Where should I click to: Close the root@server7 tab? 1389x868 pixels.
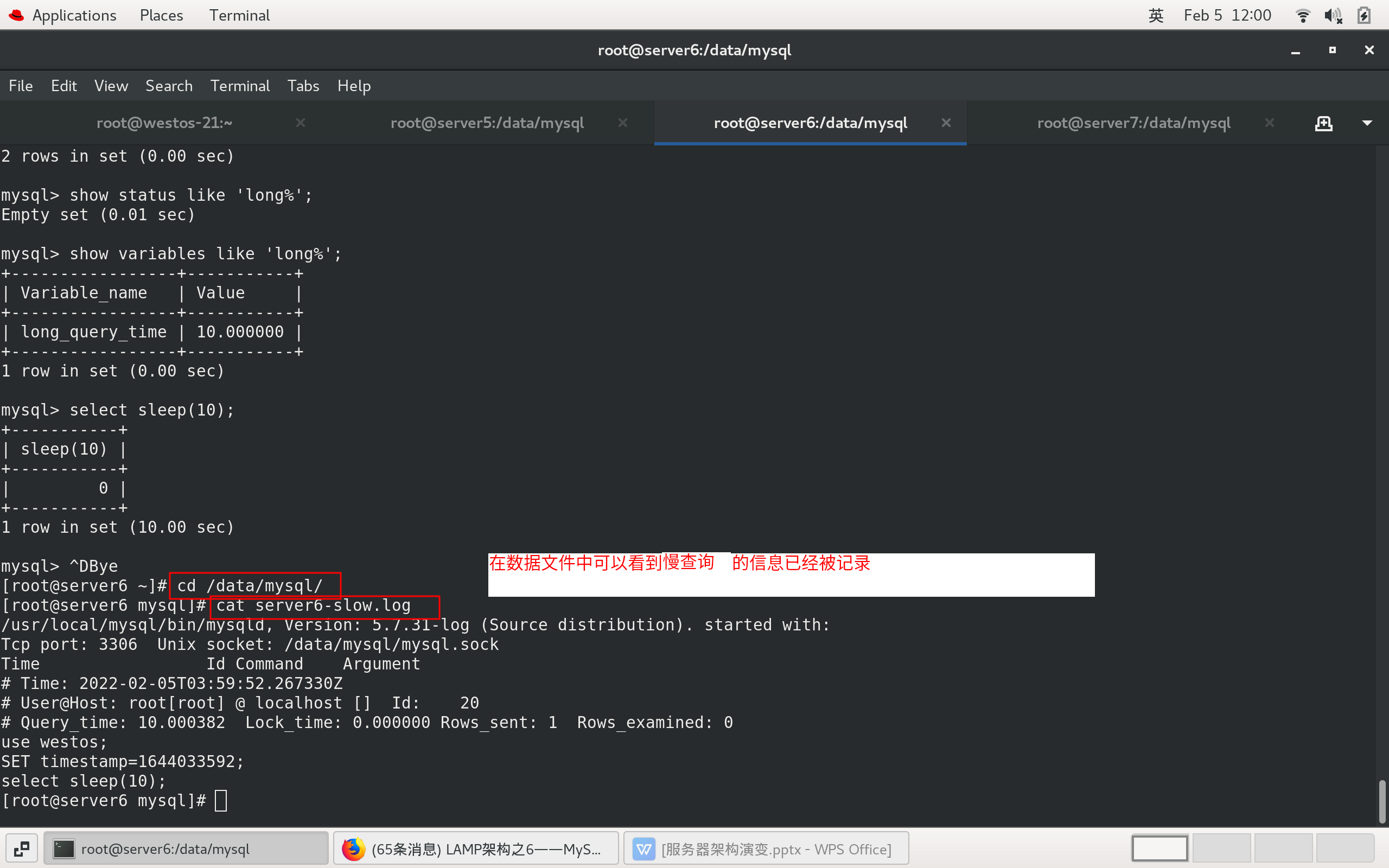[1270, 123]
